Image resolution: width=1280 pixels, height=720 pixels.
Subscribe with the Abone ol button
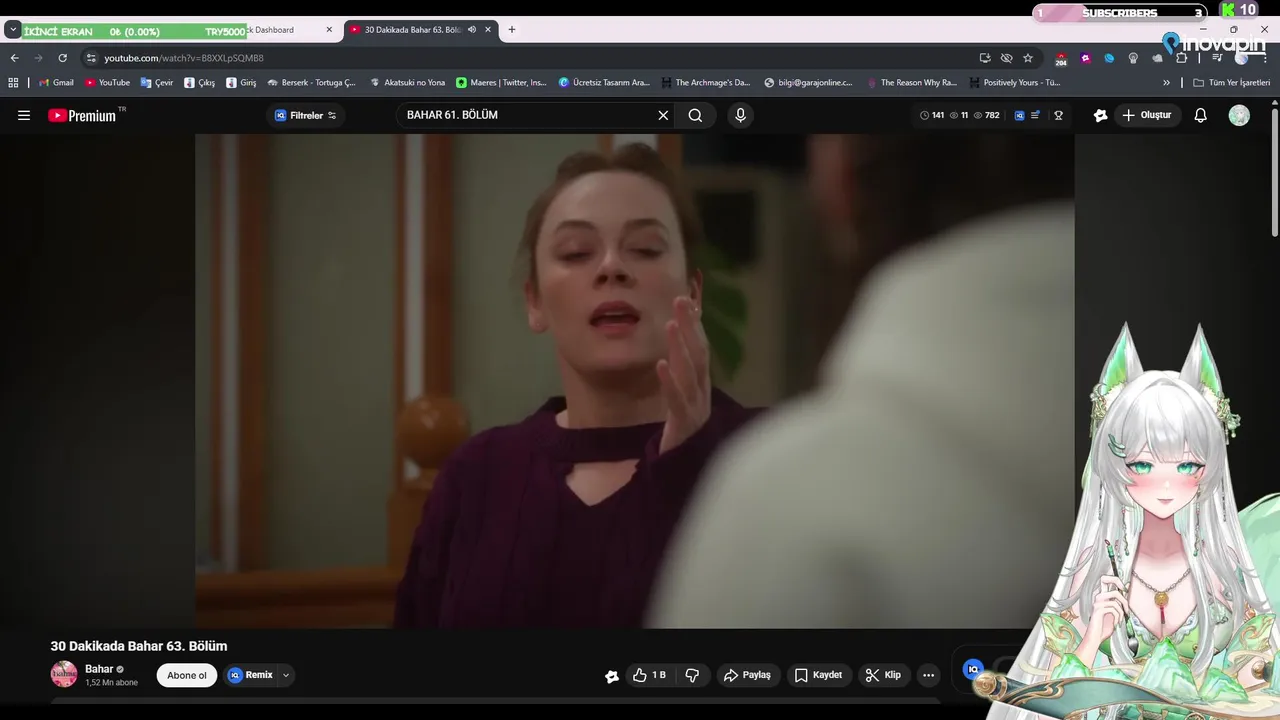[187, 675]
